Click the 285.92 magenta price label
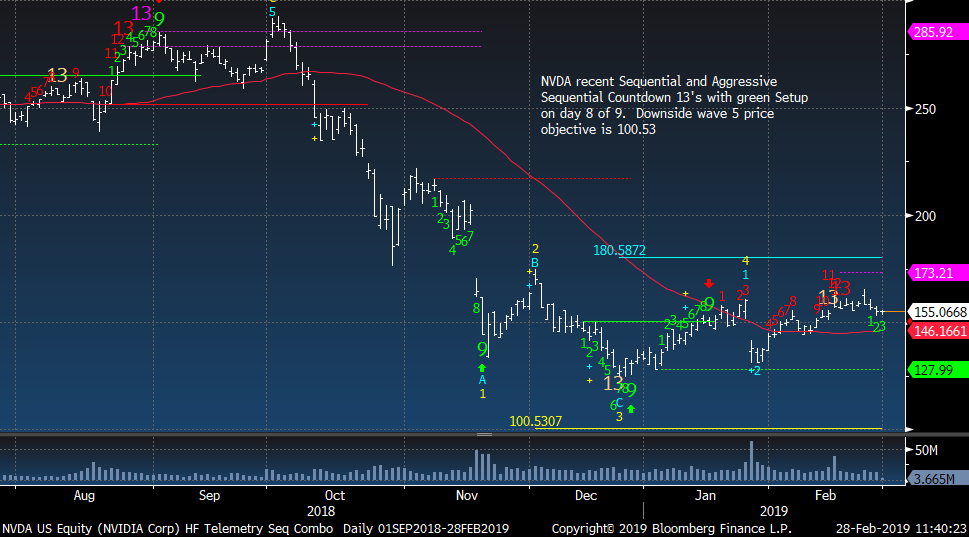Viewport: 969px width, 537px height. coord(936,32)
